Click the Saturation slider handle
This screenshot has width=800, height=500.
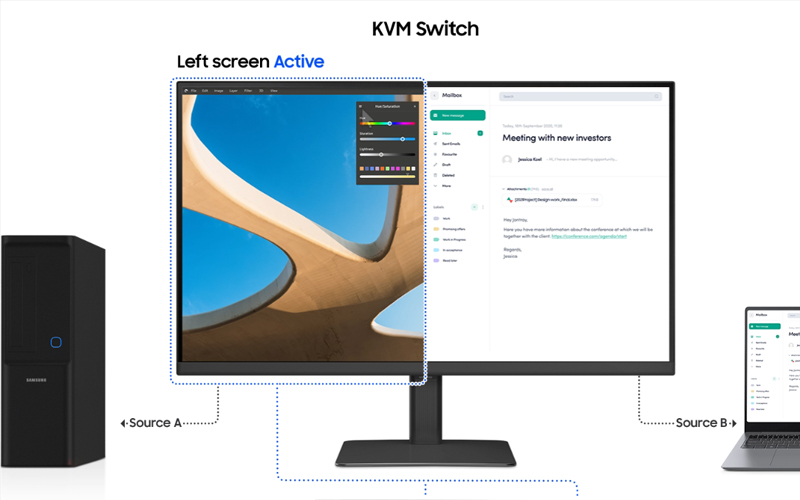(x=403, y=139)
